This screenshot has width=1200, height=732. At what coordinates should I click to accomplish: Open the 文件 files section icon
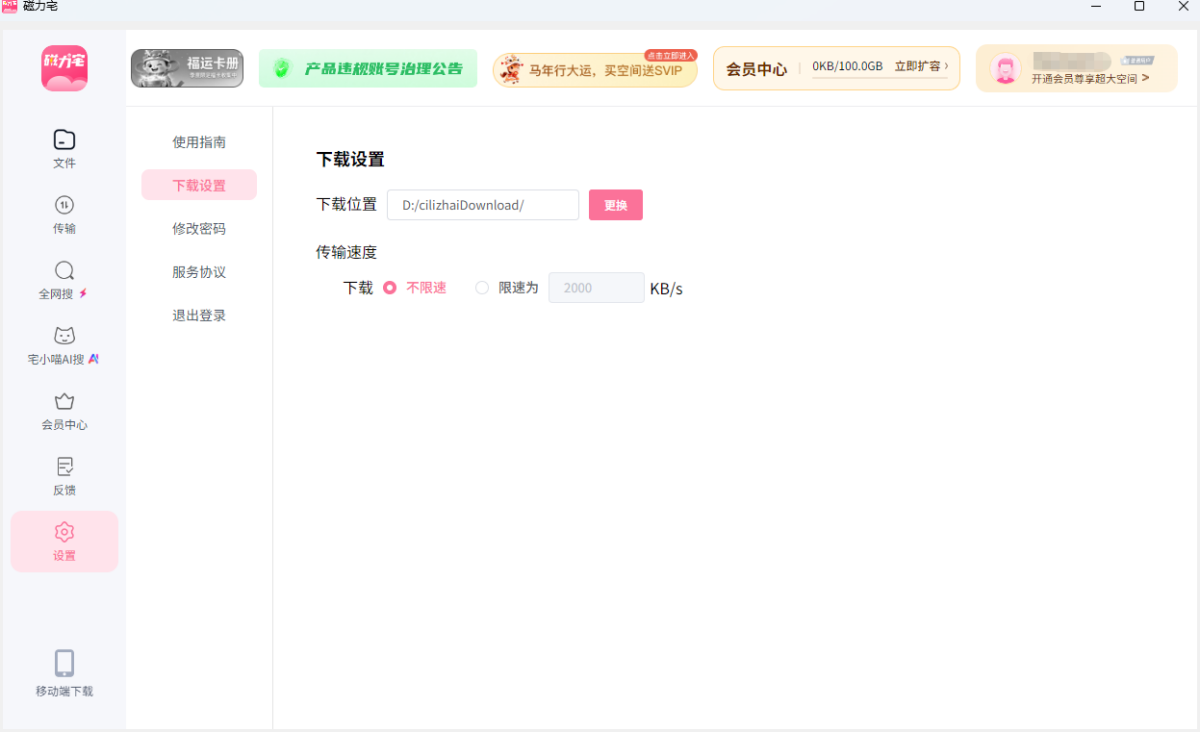click(64, 139)
